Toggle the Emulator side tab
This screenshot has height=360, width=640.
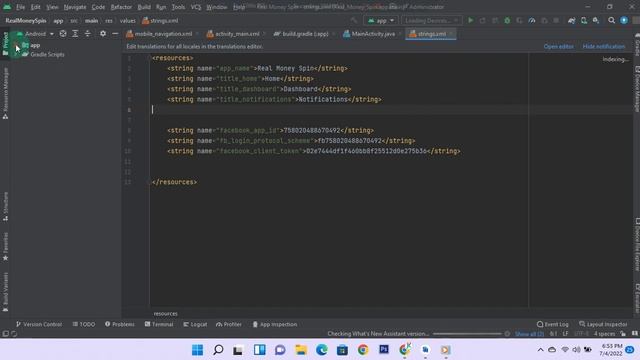coord(637,298)
